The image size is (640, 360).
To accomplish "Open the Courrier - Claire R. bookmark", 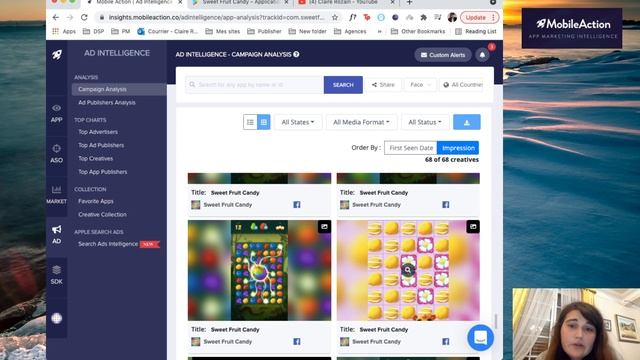I will coord(168,31).
